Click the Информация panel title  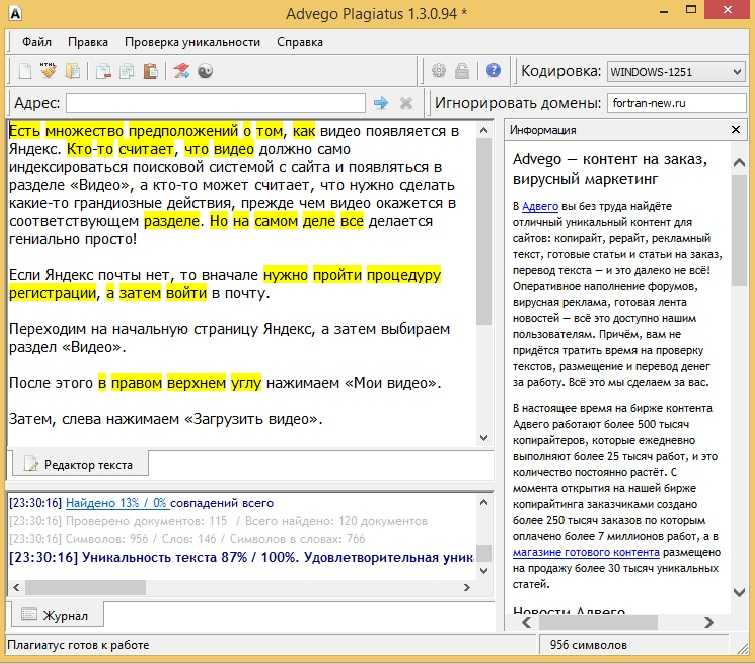pos(543,130)
